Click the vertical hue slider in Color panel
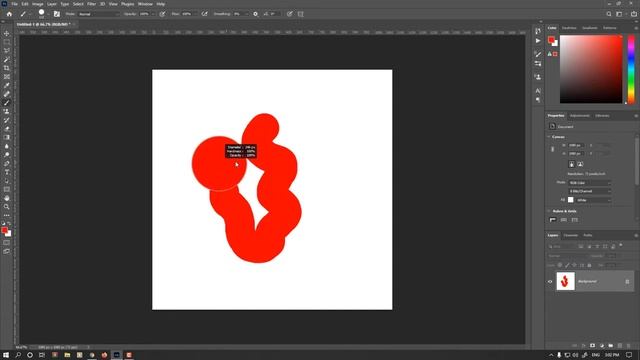 [631, 69]
